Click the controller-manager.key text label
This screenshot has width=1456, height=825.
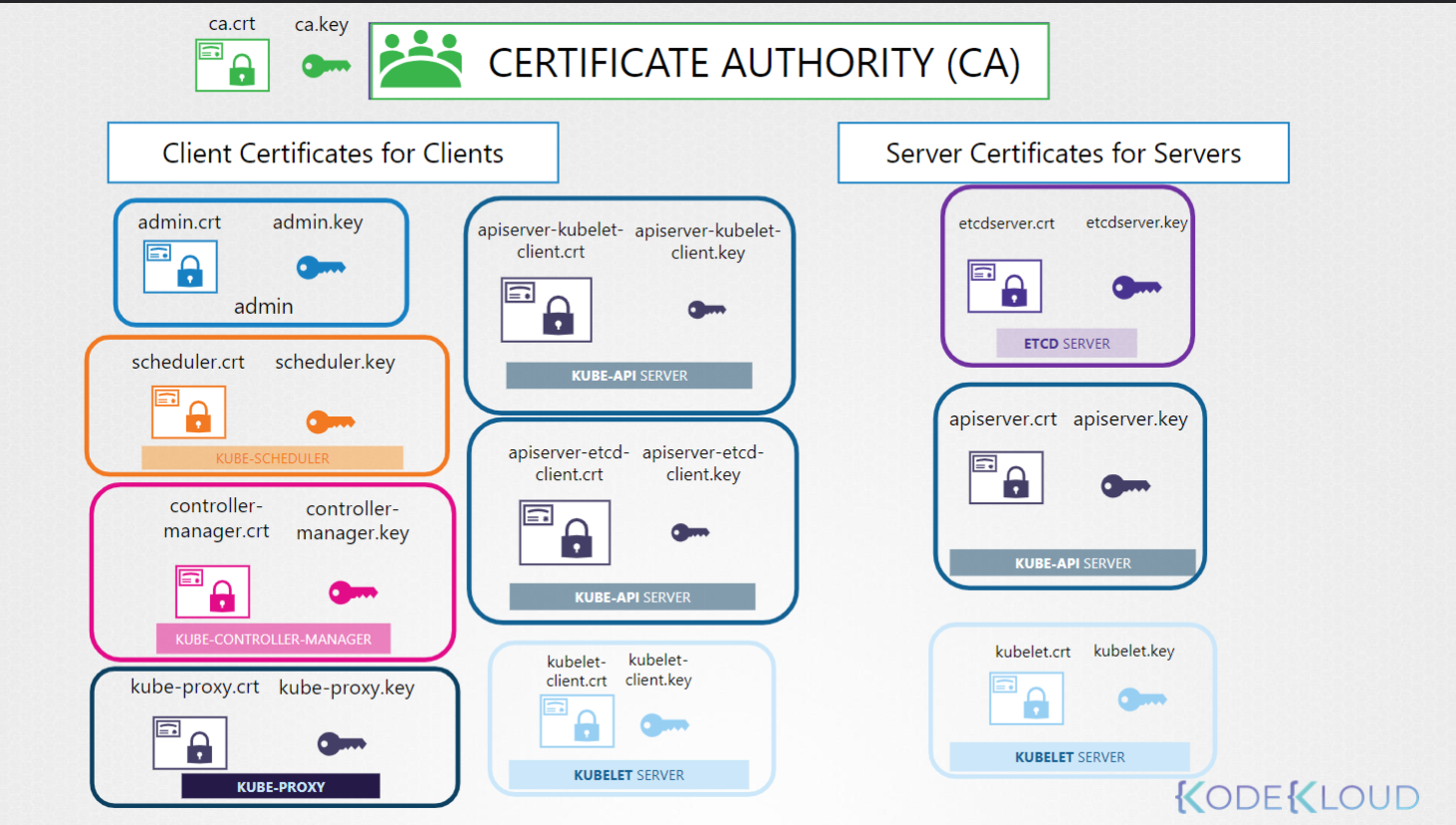coord(353,521)
